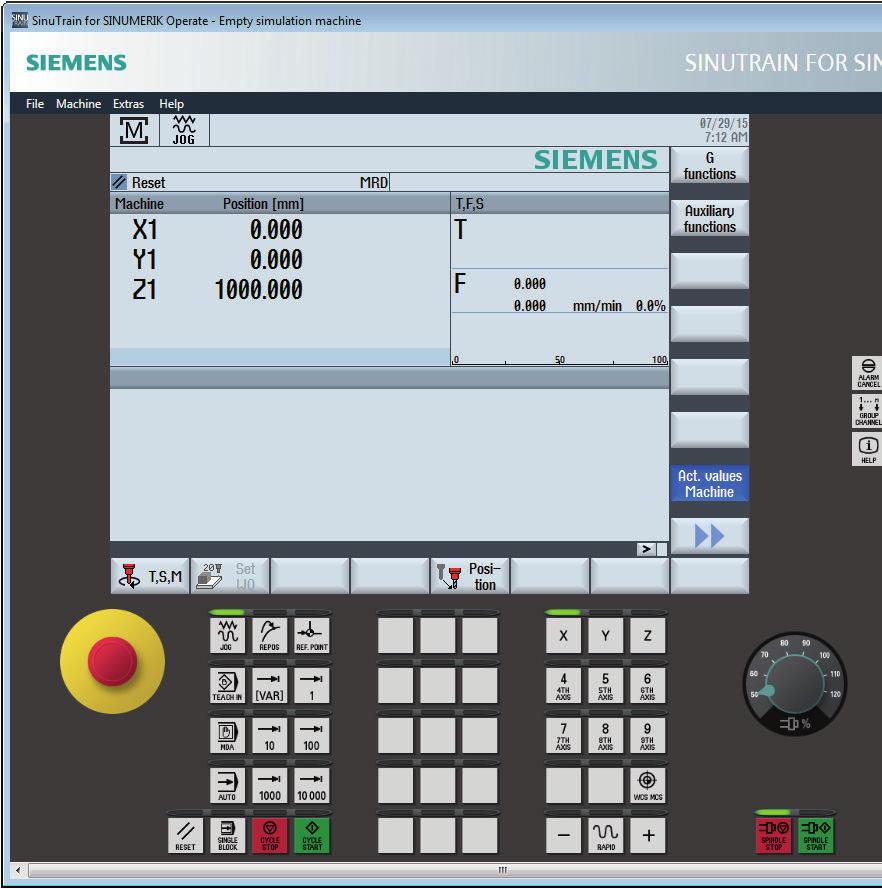Click the JOG mode indicator icon

click(x=184, y=130)
